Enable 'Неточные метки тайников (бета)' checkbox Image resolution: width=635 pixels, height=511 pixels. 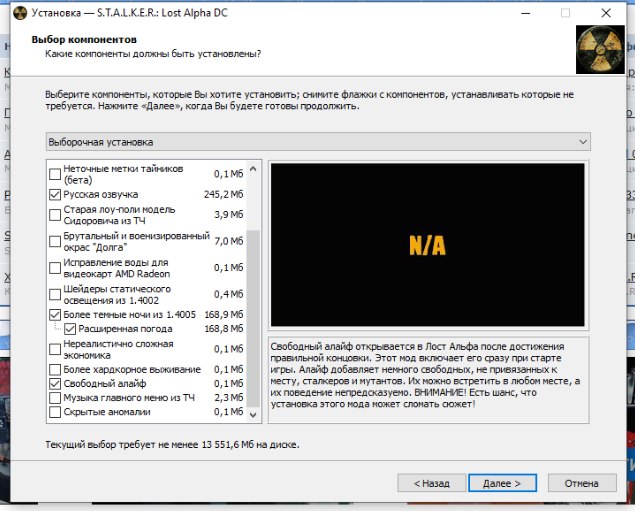click(x=55, y=174)
